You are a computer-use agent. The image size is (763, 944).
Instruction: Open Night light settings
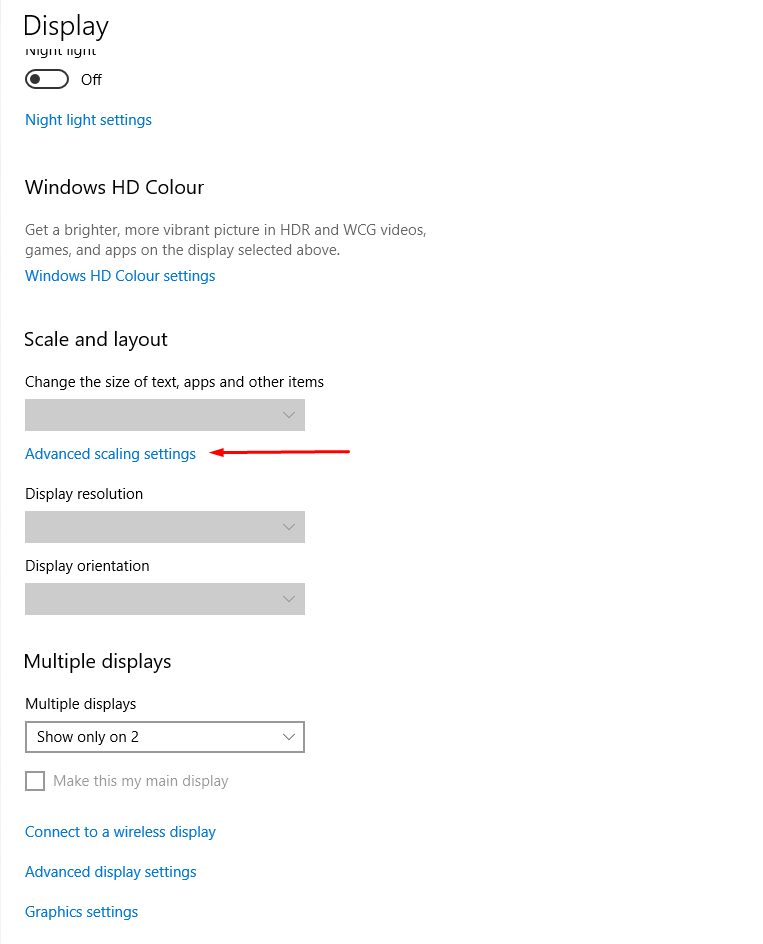pyautogui.click(x=88, y=119)
